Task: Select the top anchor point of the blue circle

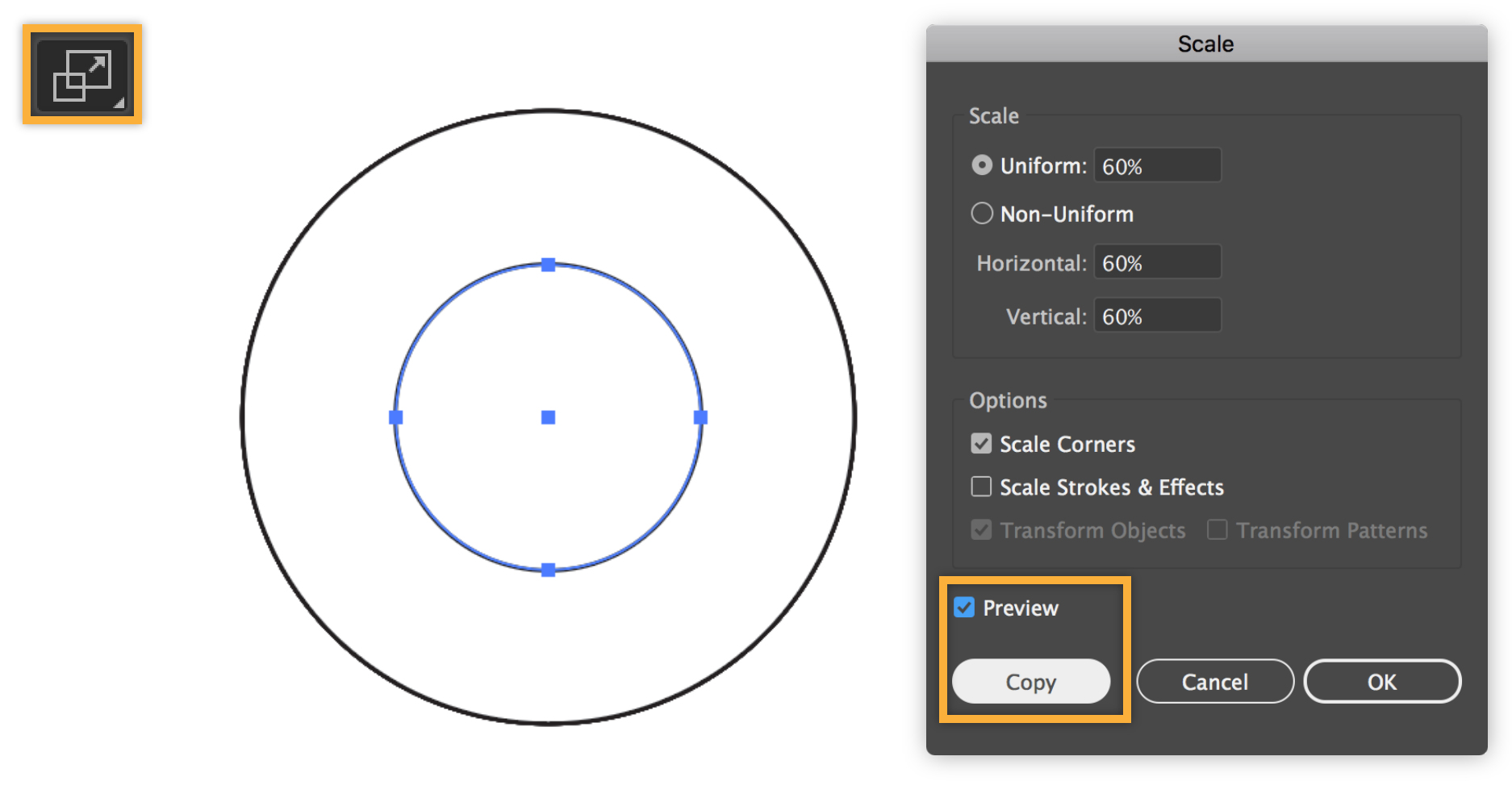Action: (x=549, y=265)
